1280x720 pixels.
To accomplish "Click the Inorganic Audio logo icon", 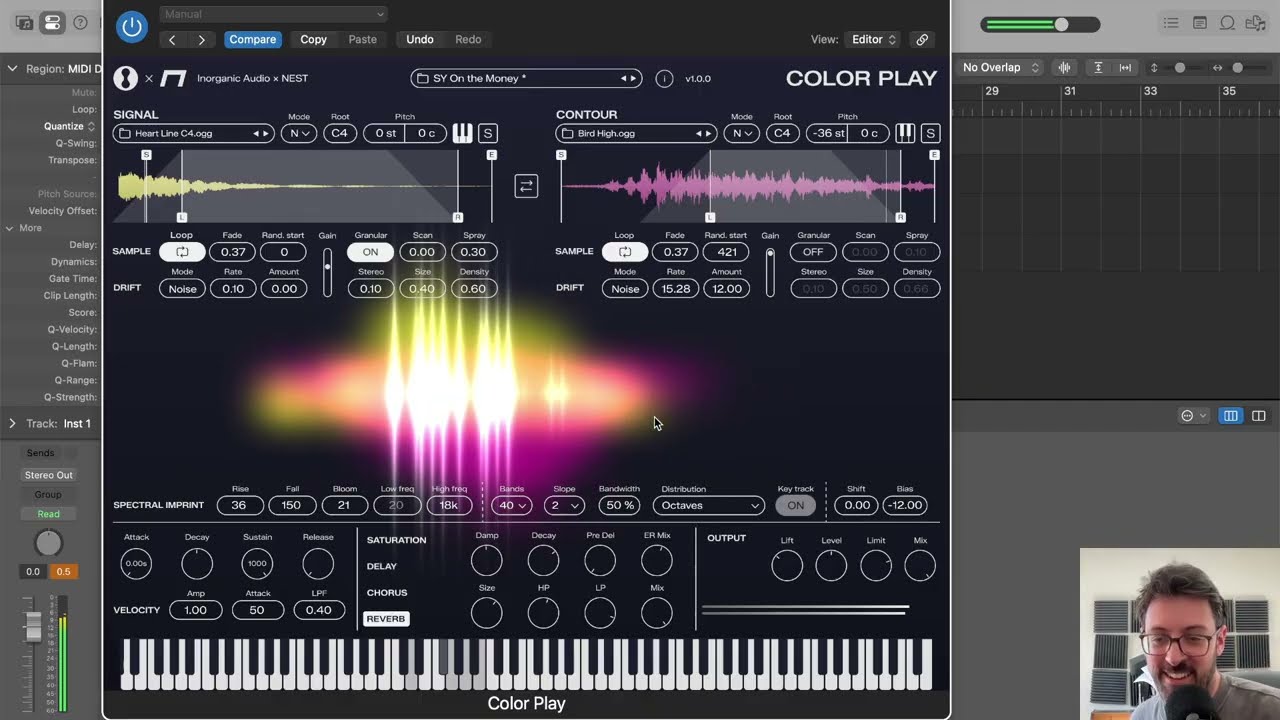I will [x=126, y=78].
